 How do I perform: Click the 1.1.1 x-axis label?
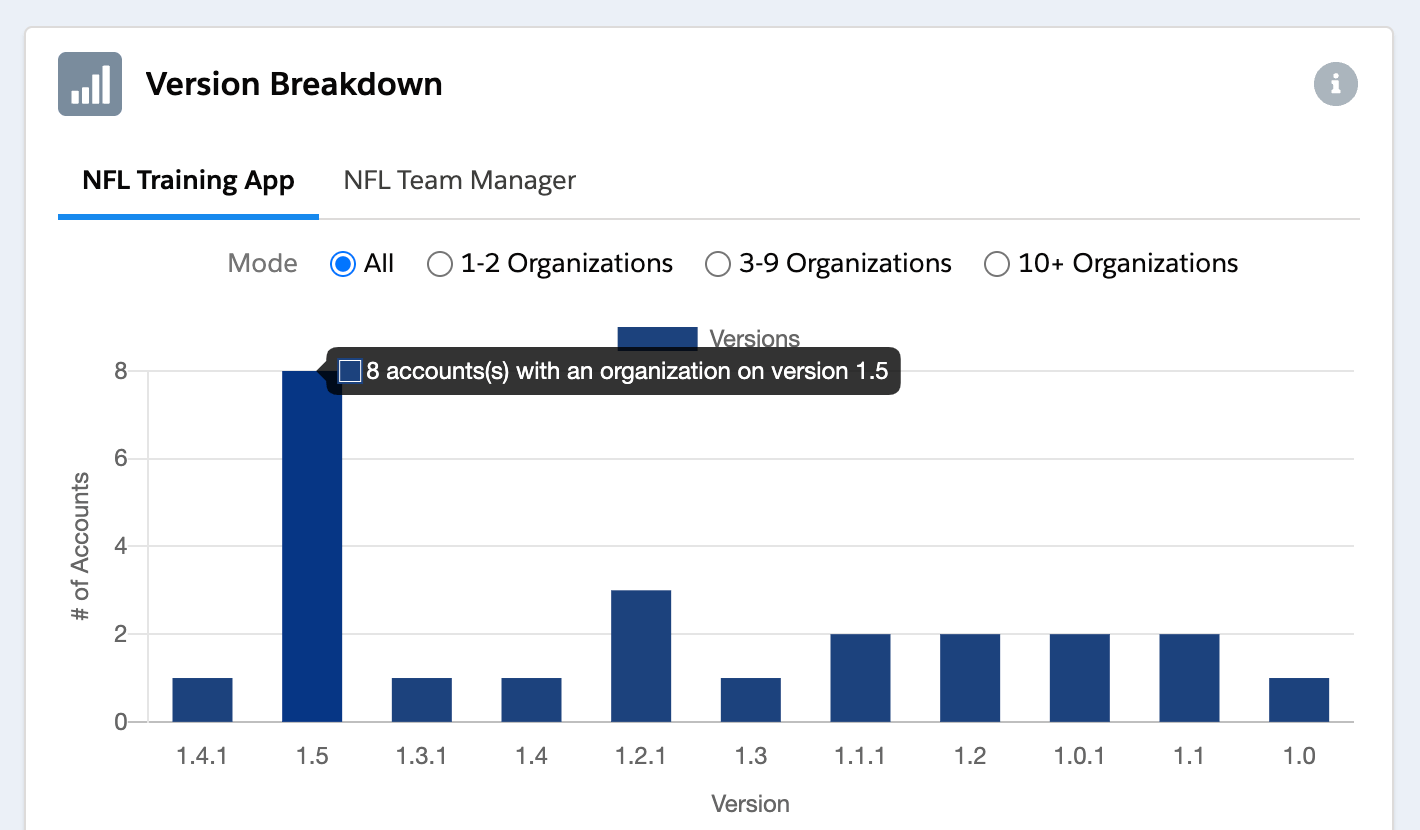860,756
